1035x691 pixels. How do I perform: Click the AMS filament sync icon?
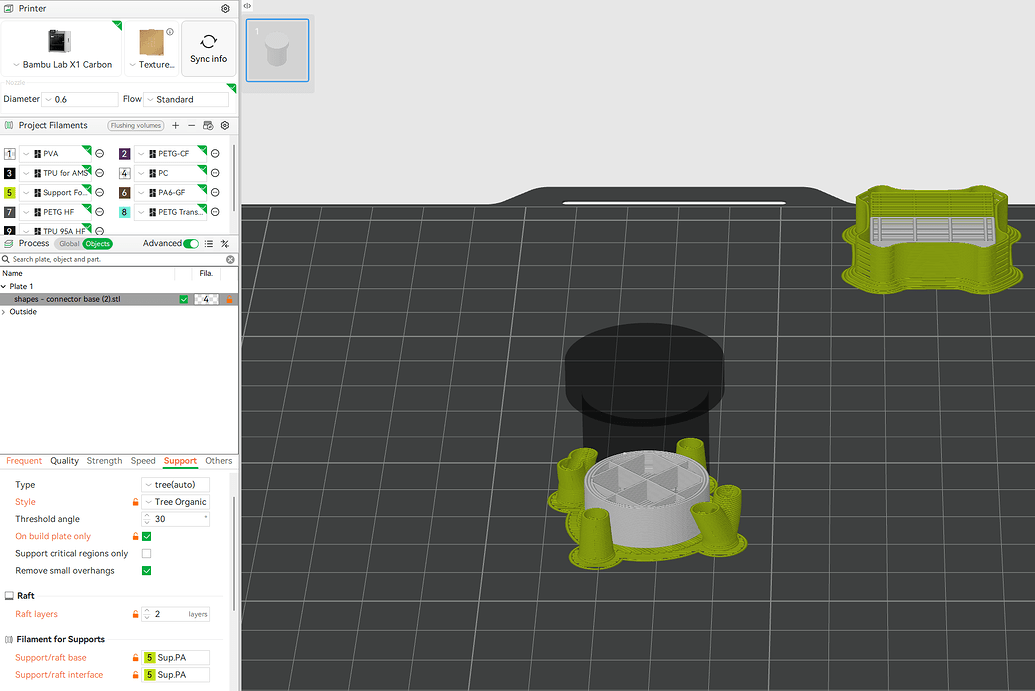pyautogui.click(x=208, y=125)
